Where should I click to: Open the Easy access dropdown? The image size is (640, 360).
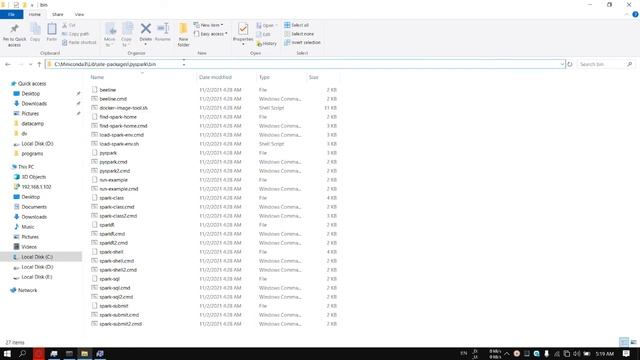(211, 34)
